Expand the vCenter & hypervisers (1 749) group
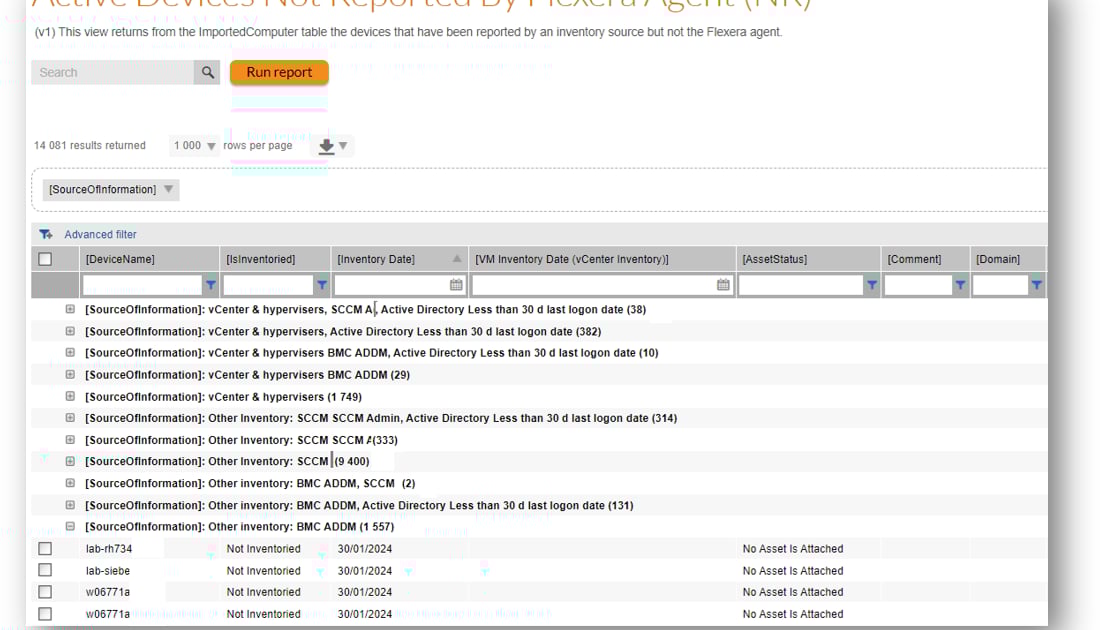Viewport: 1100px width, 630px height. pos(69,396)
